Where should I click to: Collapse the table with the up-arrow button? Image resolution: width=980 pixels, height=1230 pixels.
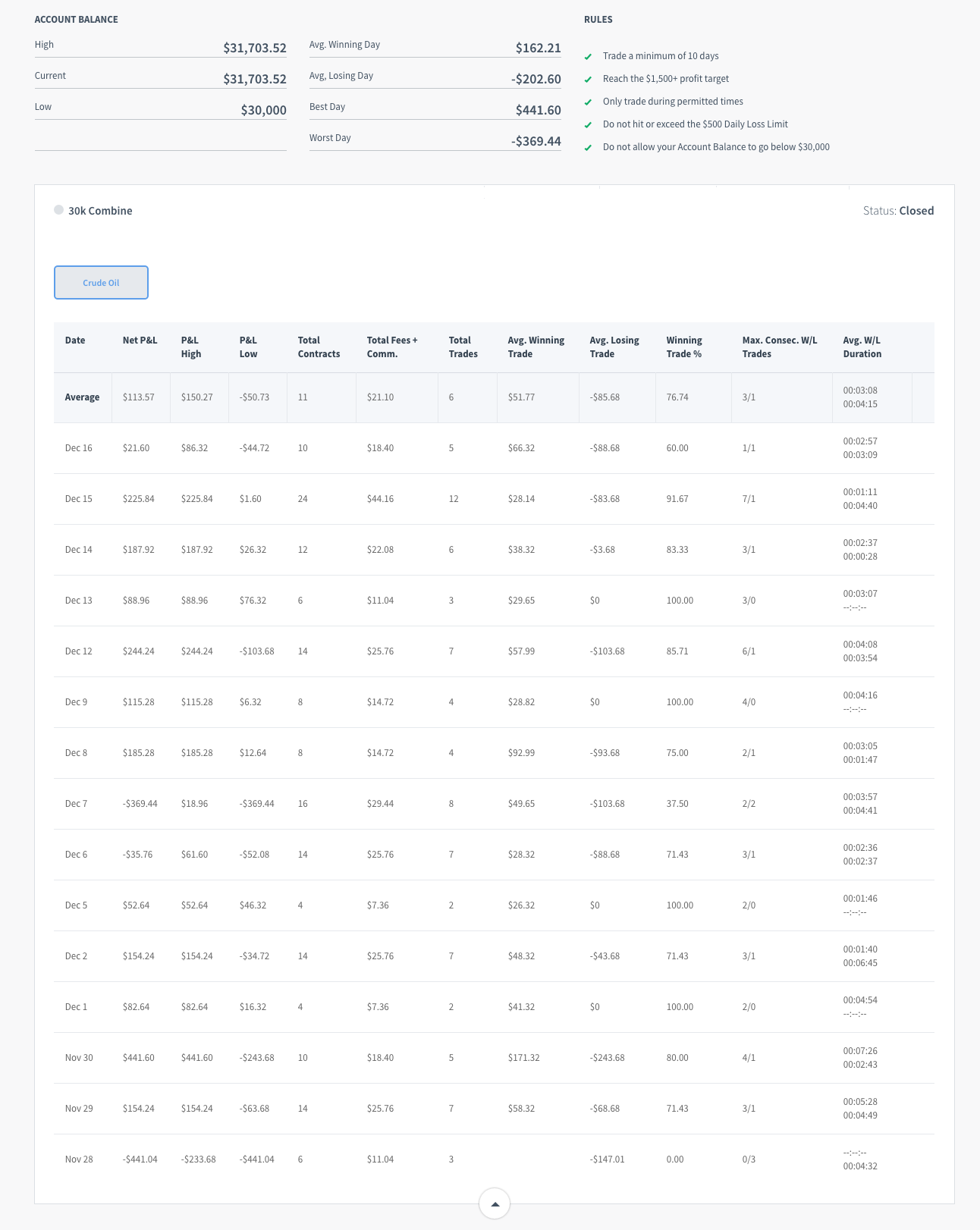(x=495, y=1203)
